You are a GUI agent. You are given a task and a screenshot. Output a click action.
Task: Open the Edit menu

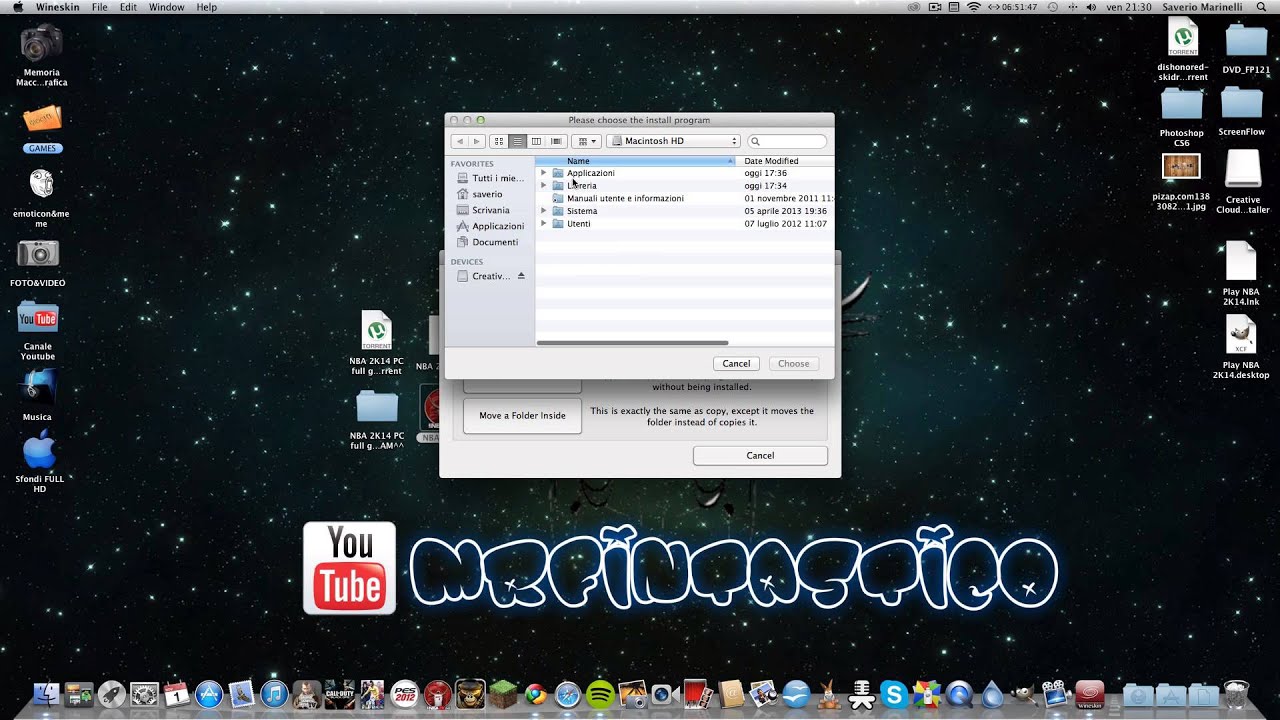pos(128,7)
